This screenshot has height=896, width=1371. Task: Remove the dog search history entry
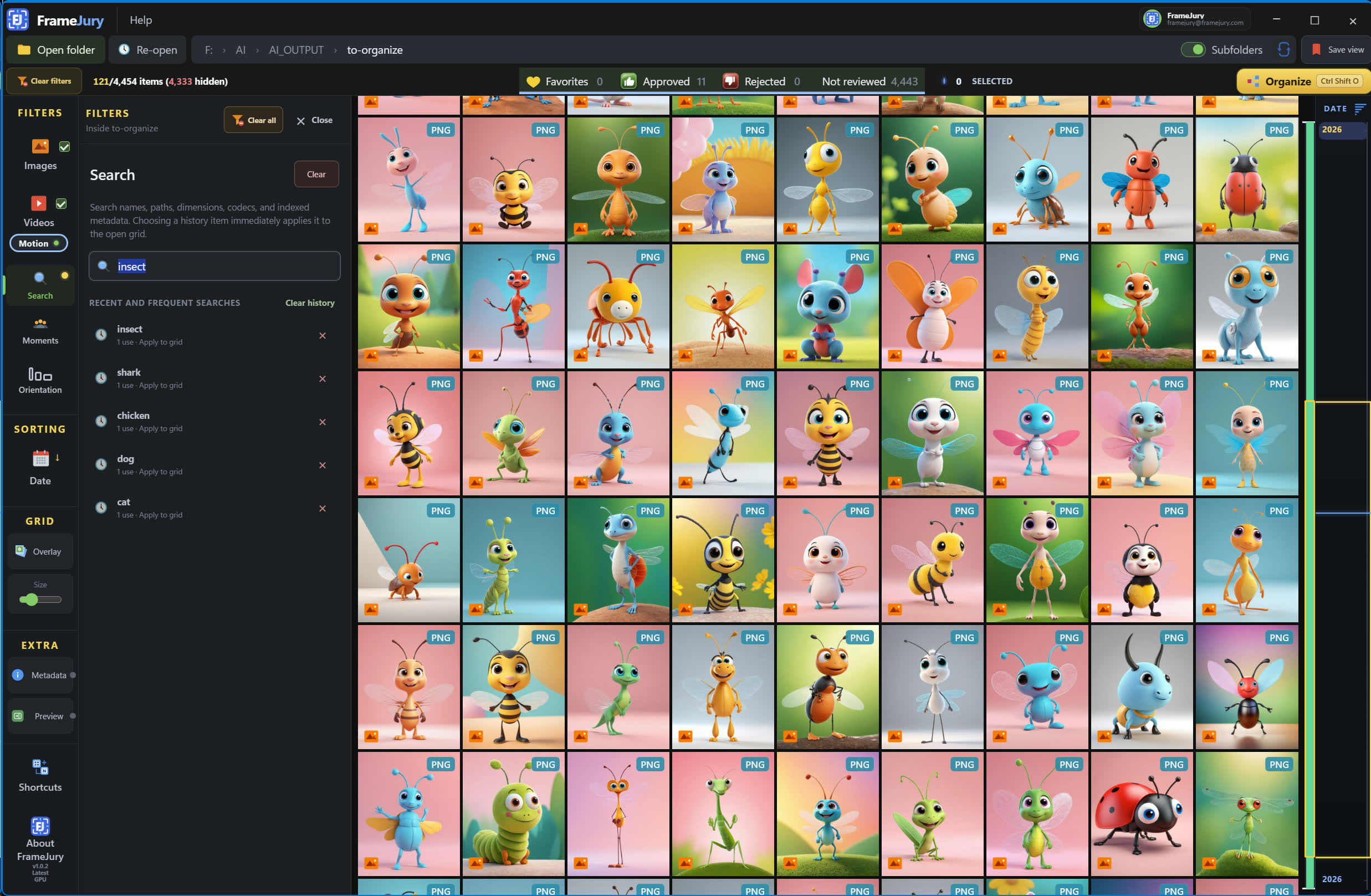point(323,465)
